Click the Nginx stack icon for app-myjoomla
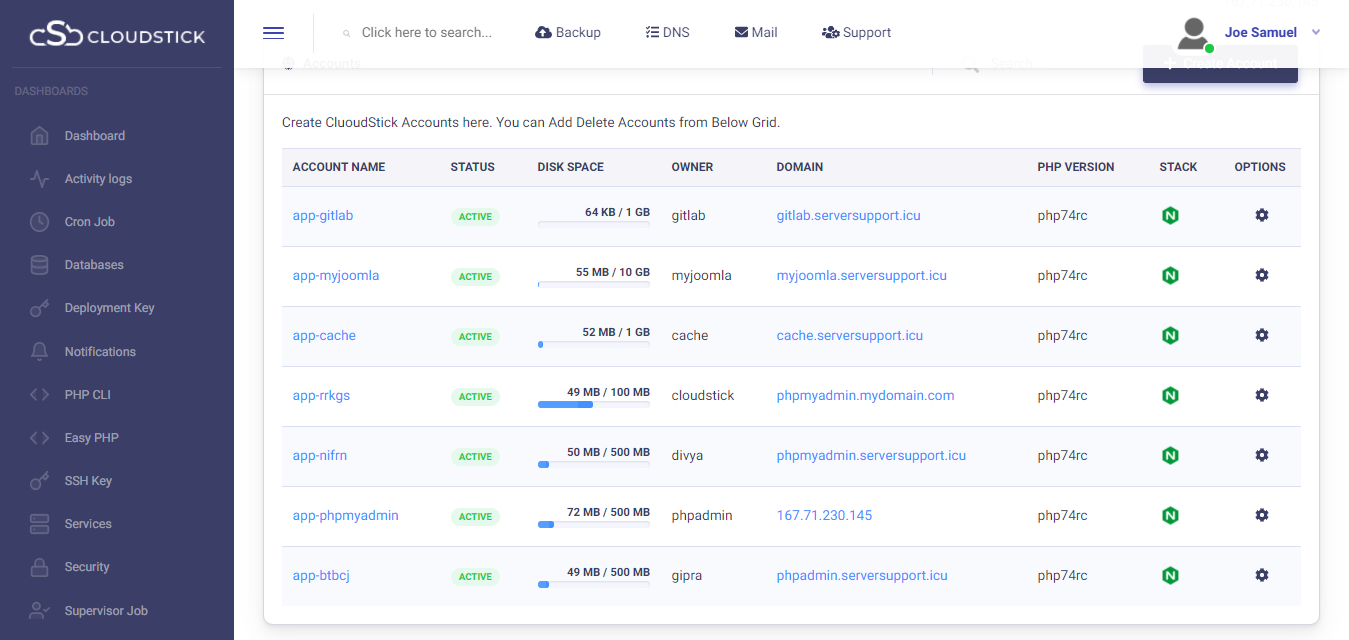The height and width of the screenshot is (640, 1349). pyautogui.click(x=1169, y=275)
